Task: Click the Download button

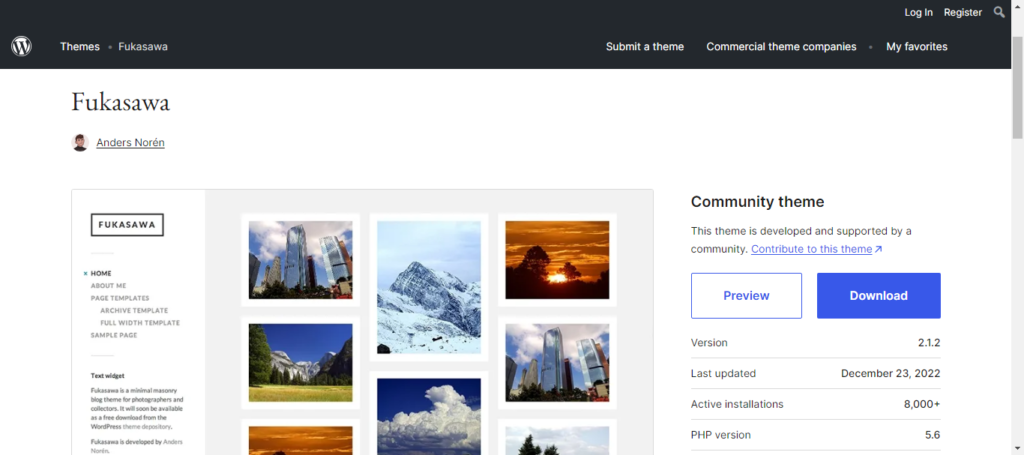Action: 878,296
